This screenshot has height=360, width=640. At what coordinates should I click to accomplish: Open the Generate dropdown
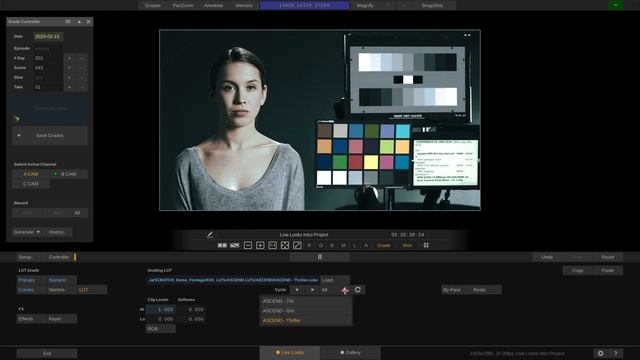(27, 232)
